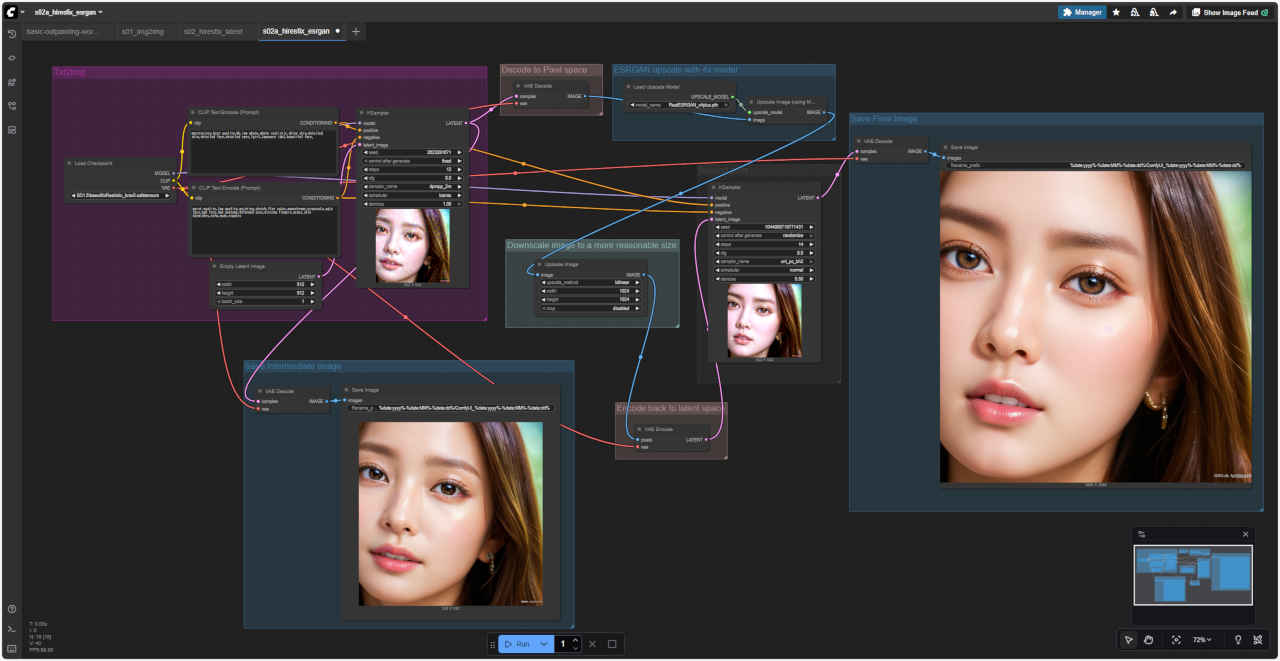The image size is (1280, 661).
Task: Click the share arrow icon
Action: pyautogui.click(x=1172, y=12)
